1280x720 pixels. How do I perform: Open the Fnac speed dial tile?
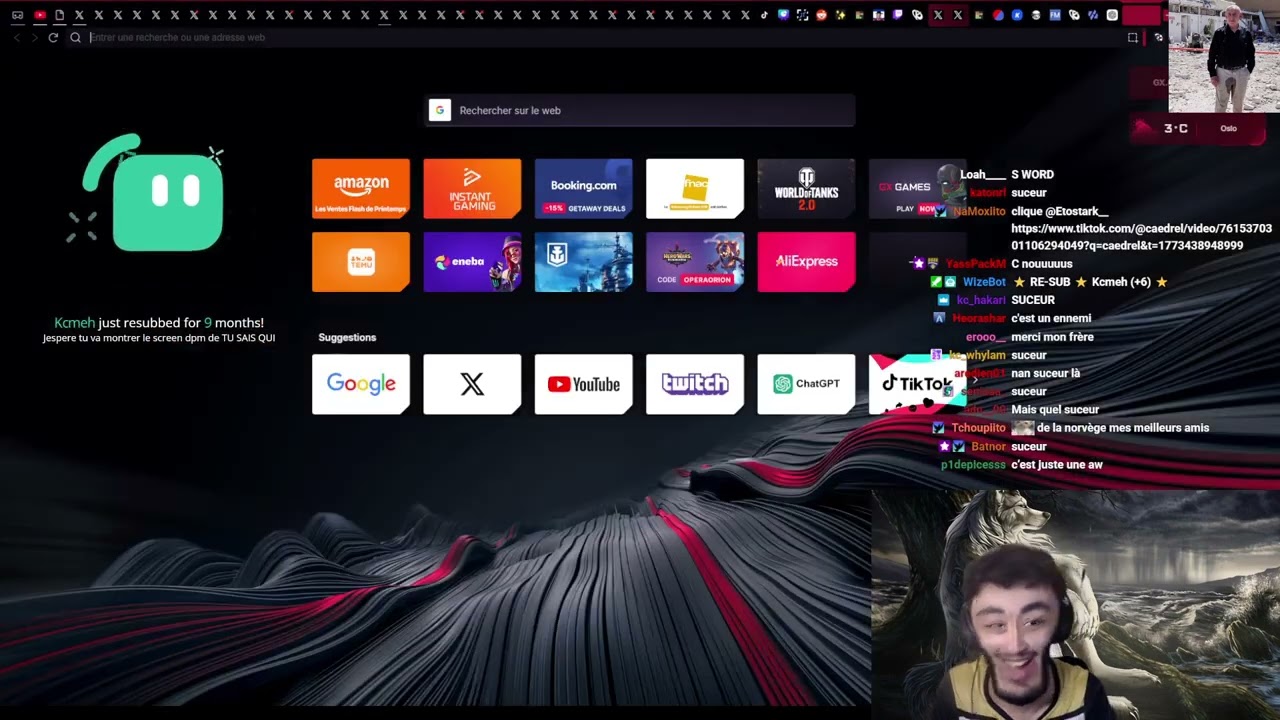[695, 188]
